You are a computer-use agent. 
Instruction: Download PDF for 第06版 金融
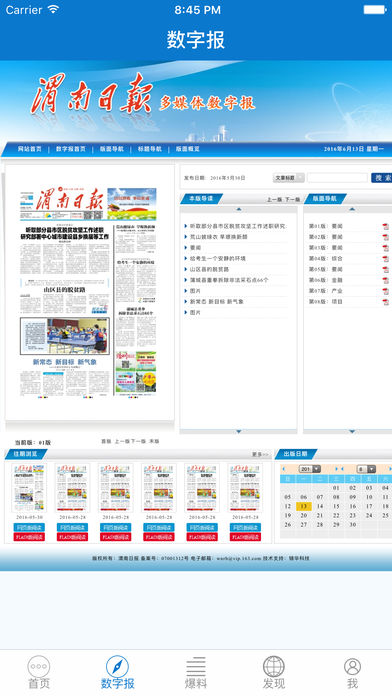pos(385,280)
